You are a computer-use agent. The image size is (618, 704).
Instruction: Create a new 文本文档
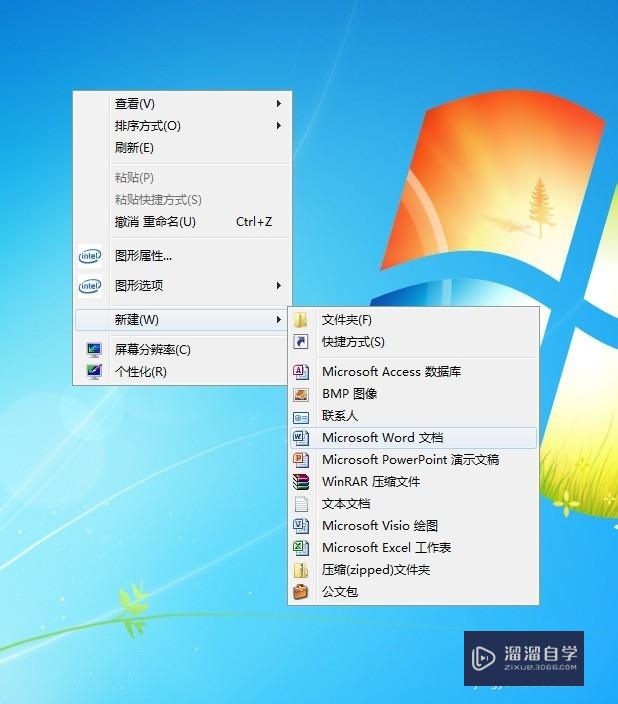point(413,504)
